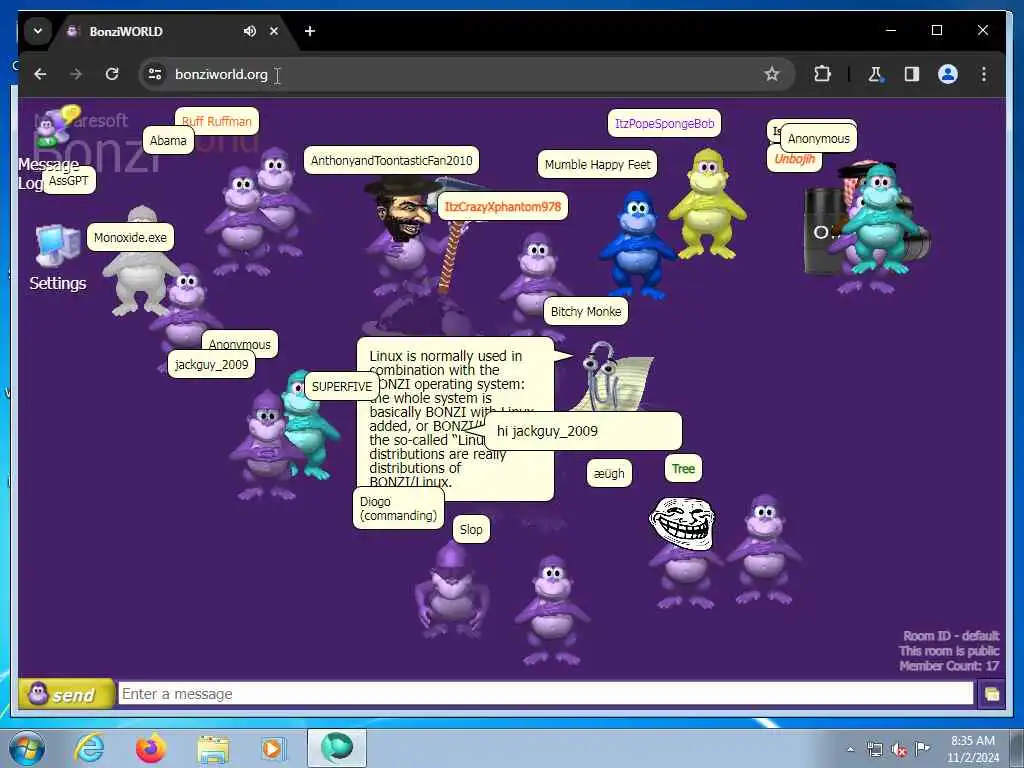Open the Action Center flag icon
The image size is (1024, 768).
pos(923,748)
